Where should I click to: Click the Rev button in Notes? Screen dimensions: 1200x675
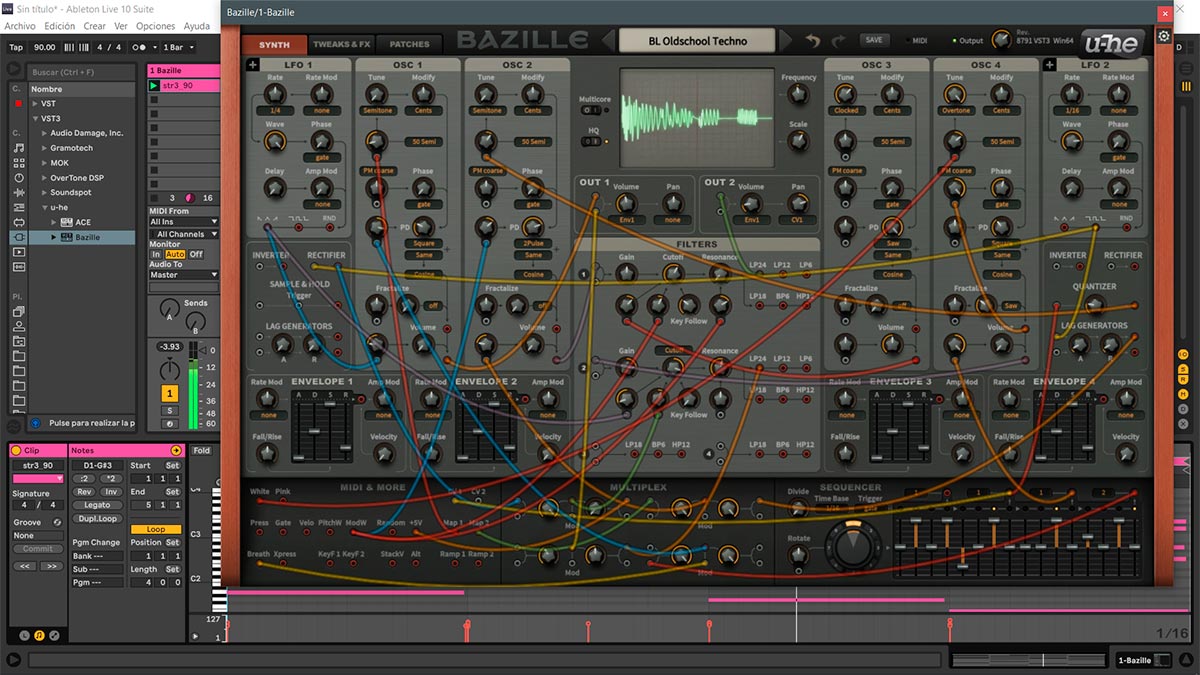tap(85, 491)
